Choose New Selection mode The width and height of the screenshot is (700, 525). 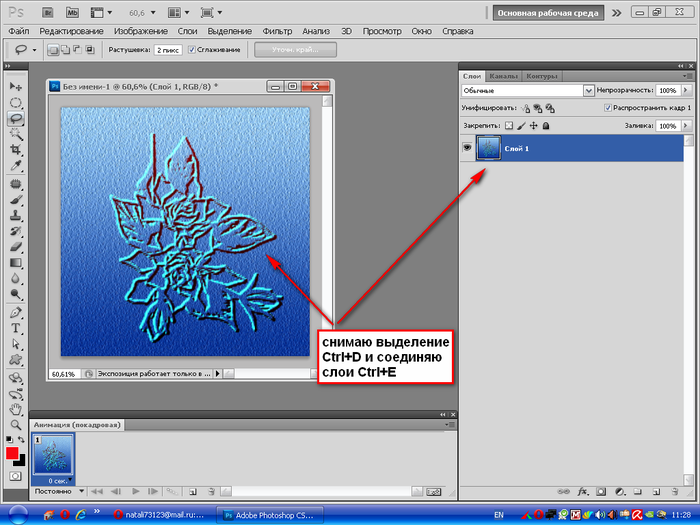(53, 50)
